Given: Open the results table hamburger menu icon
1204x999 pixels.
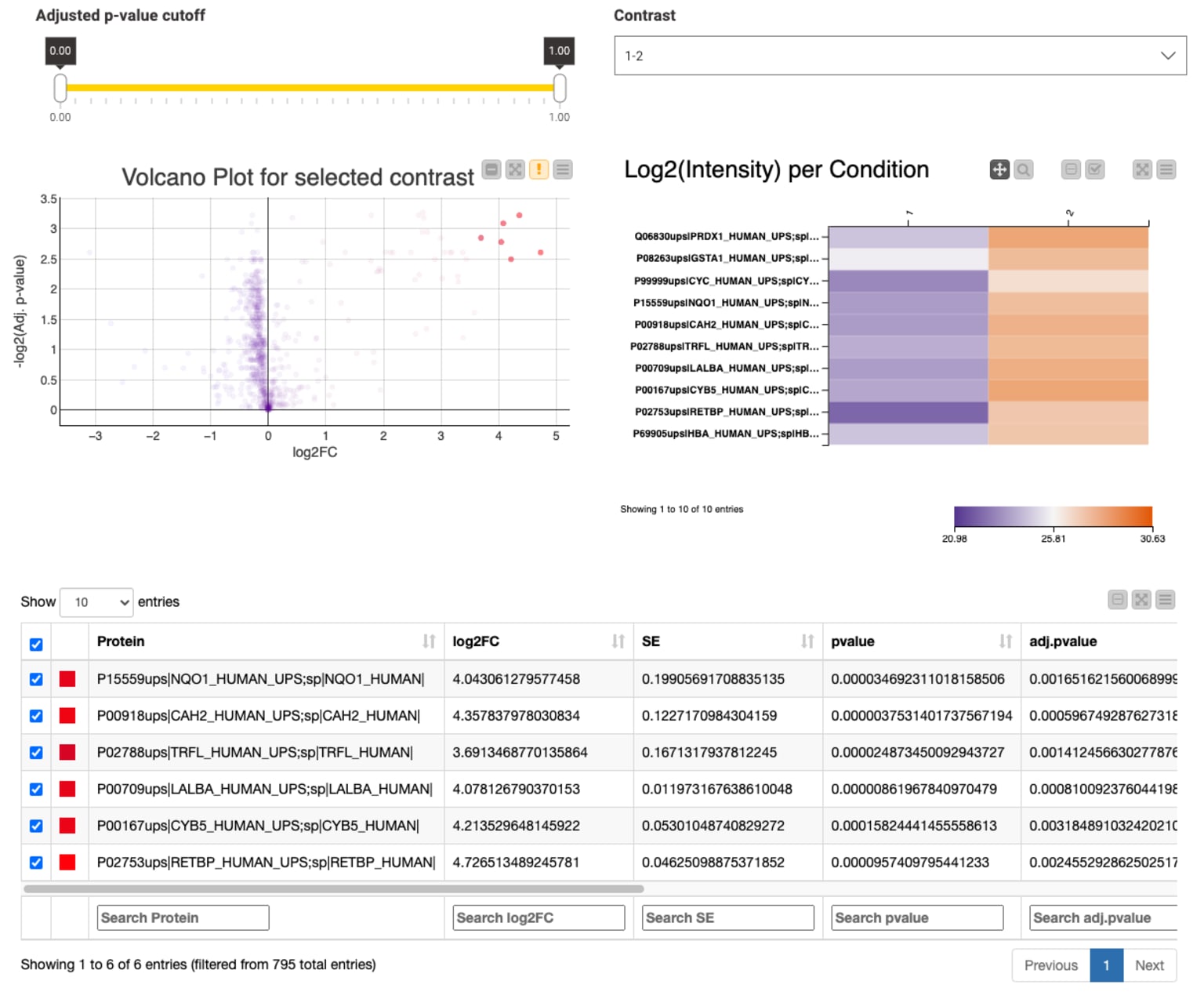Looking at the screenshot, I should click(x=1166, y=600).
